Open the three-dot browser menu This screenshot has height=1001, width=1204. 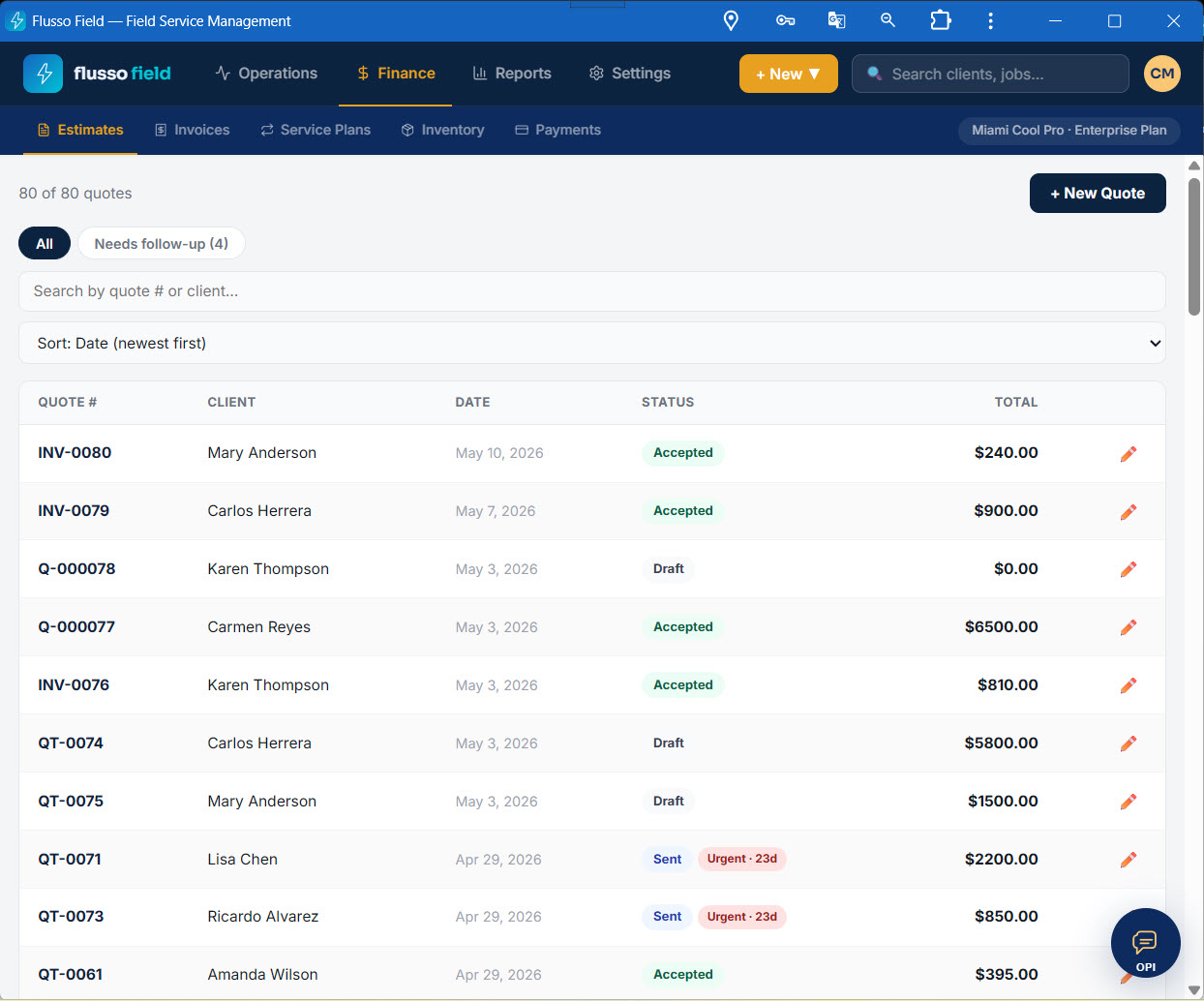[x=990, y=20]
